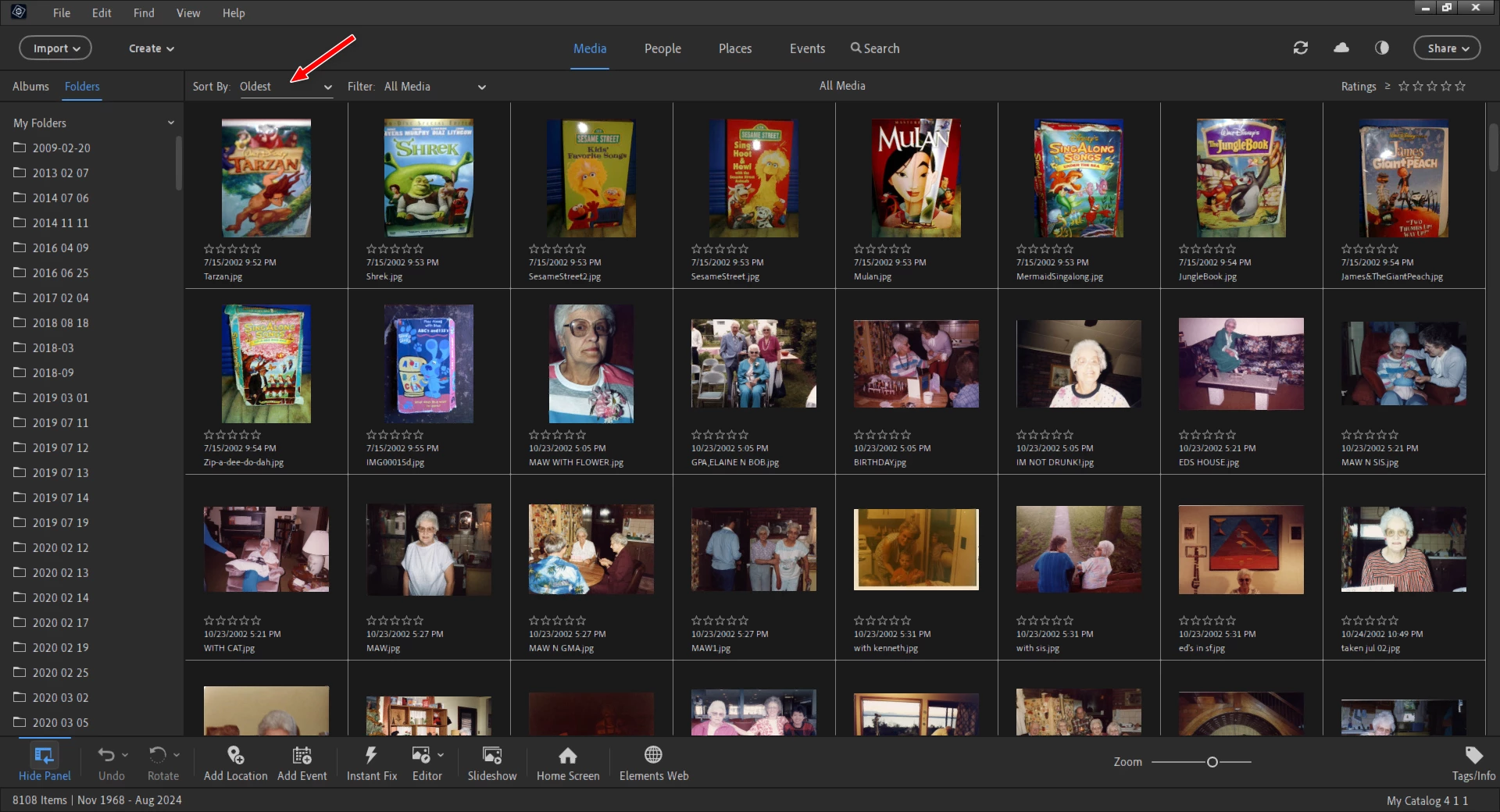Set Ratings filter to one star
This screenshot has height=812, width=1500.
pos(1404,86)
